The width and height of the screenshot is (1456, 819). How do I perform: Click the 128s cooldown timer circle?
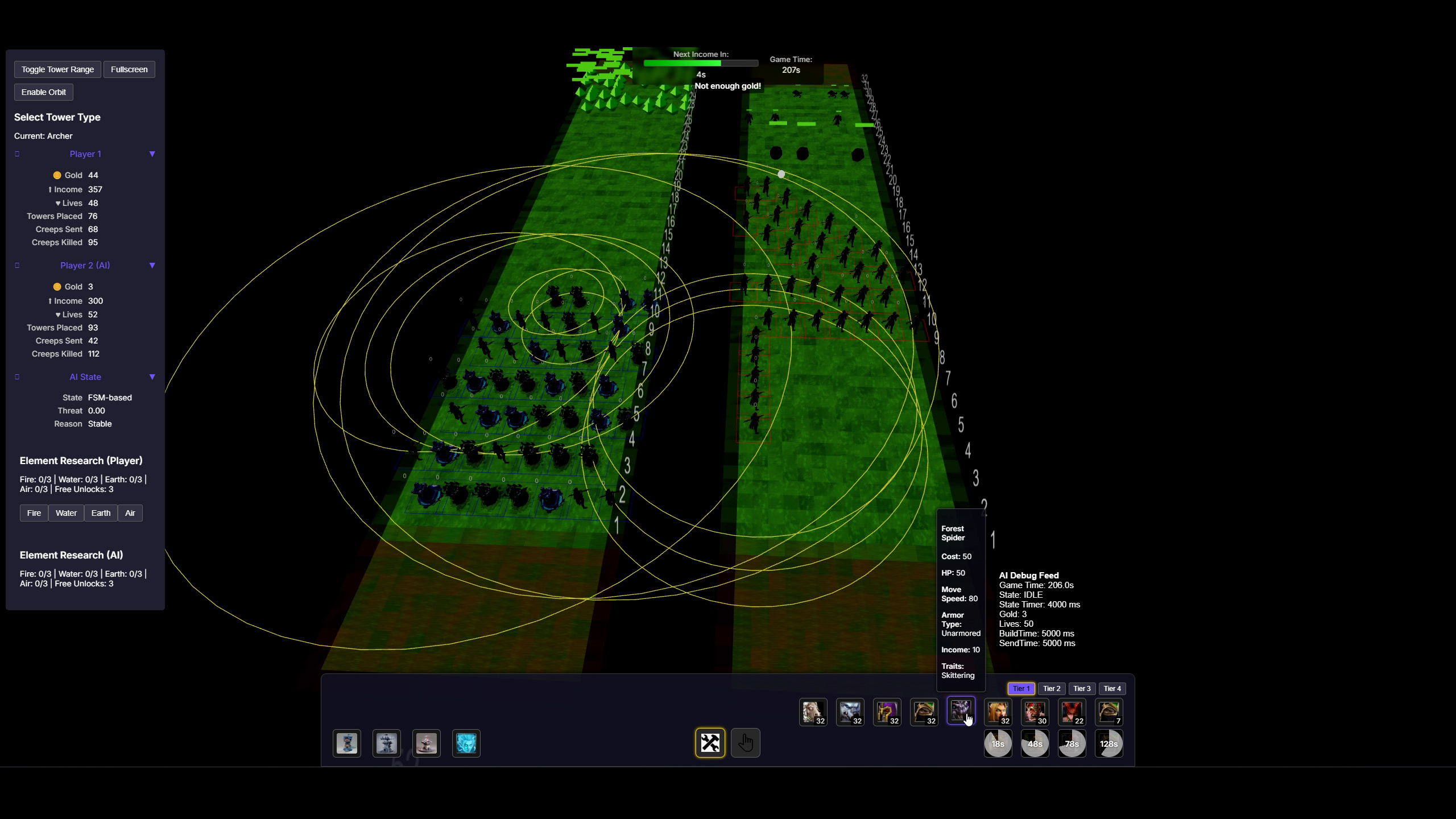click(1109, 743)
